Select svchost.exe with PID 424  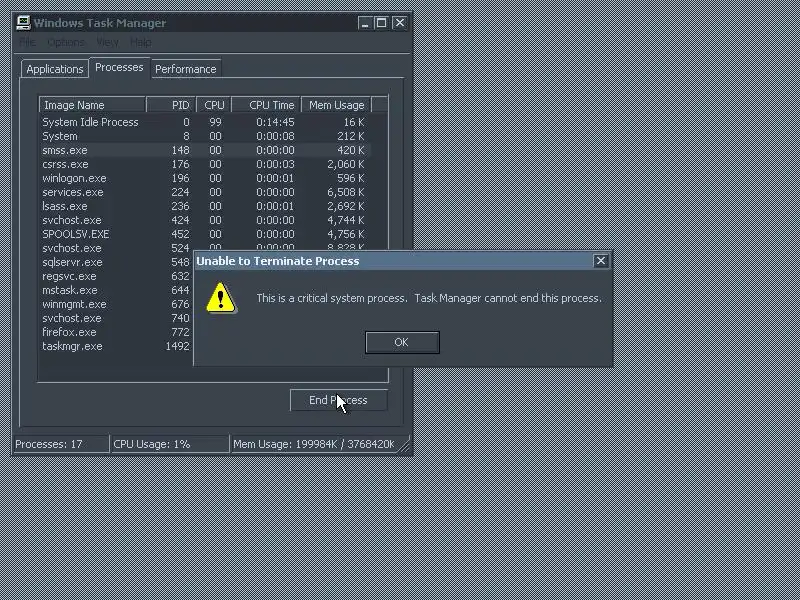click(x=205, y=220)
